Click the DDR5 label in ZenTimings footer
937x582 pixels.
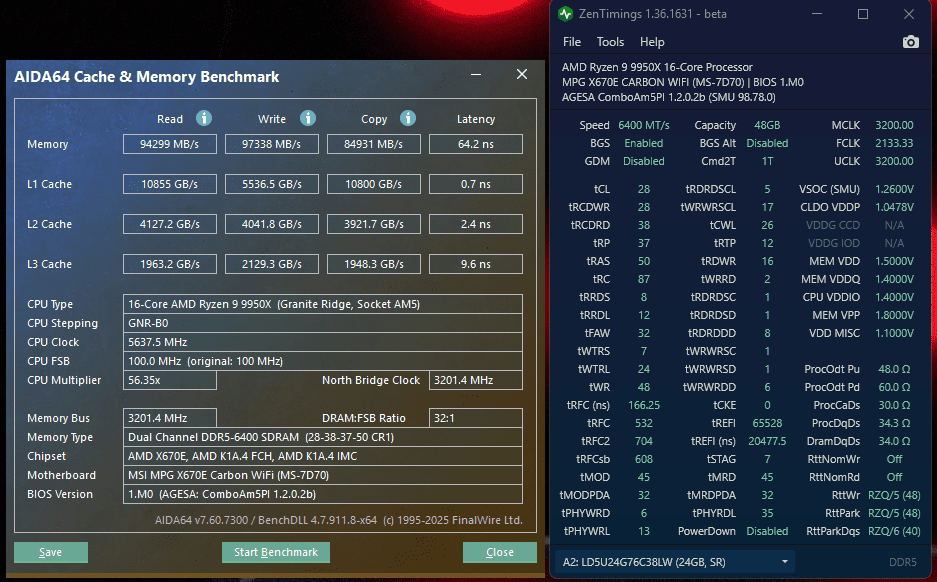point(902,562)
